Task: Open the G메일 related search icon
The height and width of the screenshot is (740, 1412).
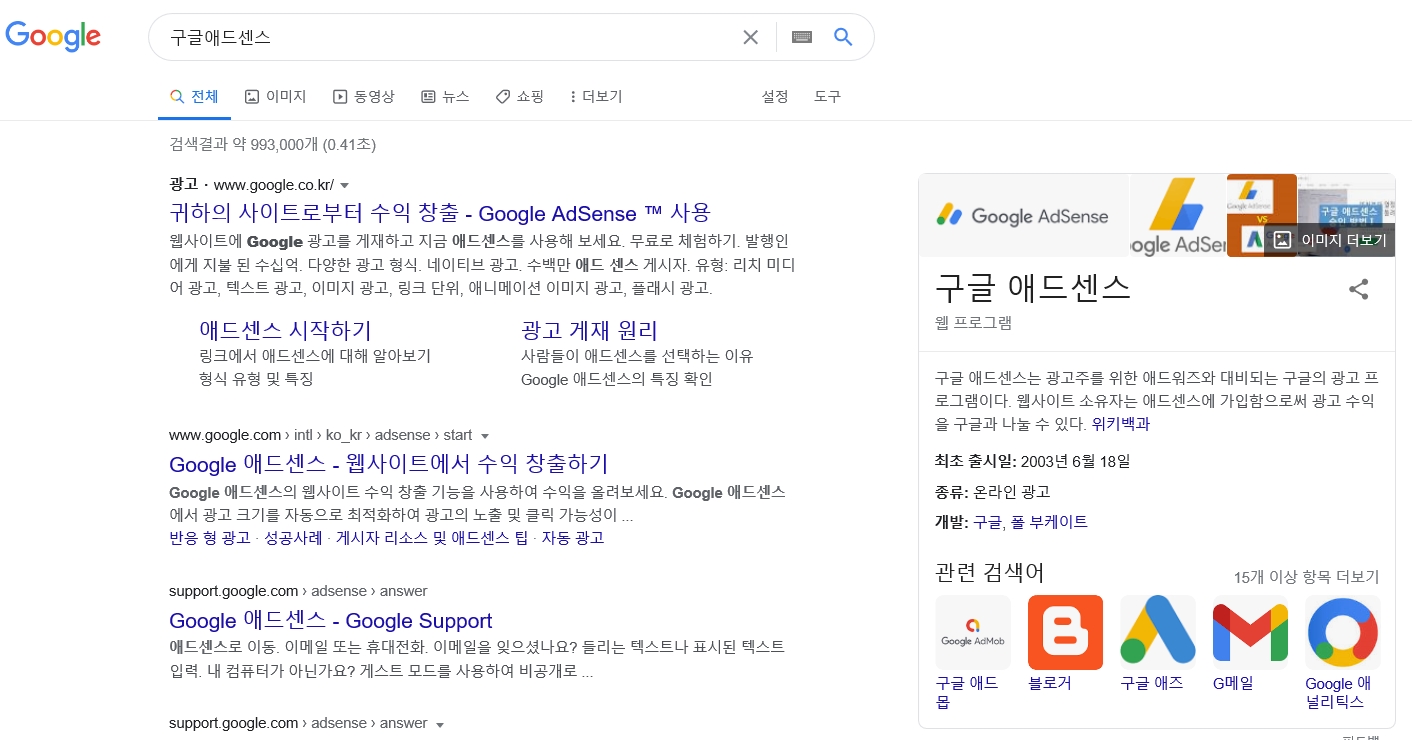Action: tap(1250, 632)
